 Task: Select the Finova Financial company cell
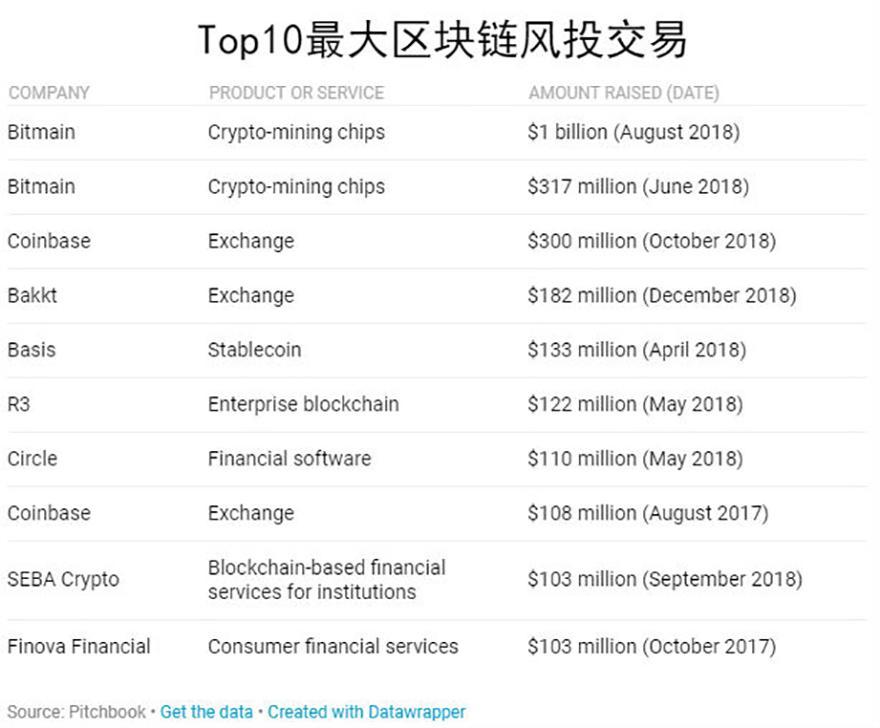pos(79,647)
